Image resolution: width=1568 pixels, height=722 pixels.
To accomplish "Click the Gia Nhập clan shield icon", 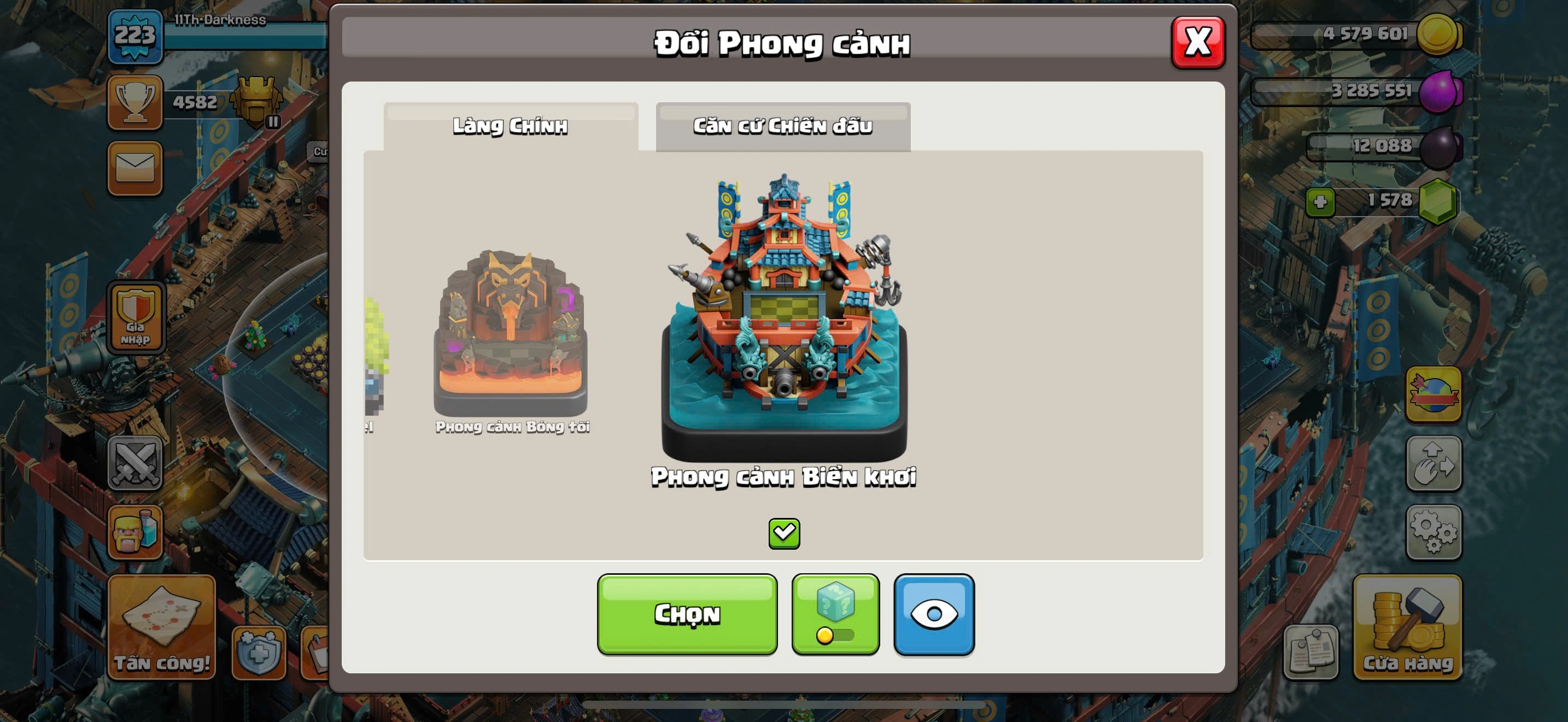I will tap(136, 317).
